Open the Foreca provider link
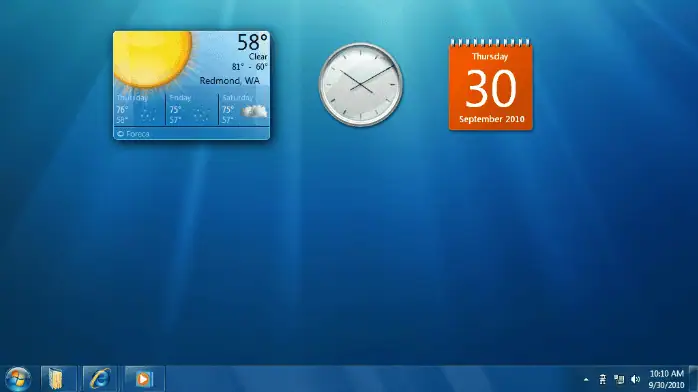The height and width of the screenshot is (392, 698). (x=134, y=134)
